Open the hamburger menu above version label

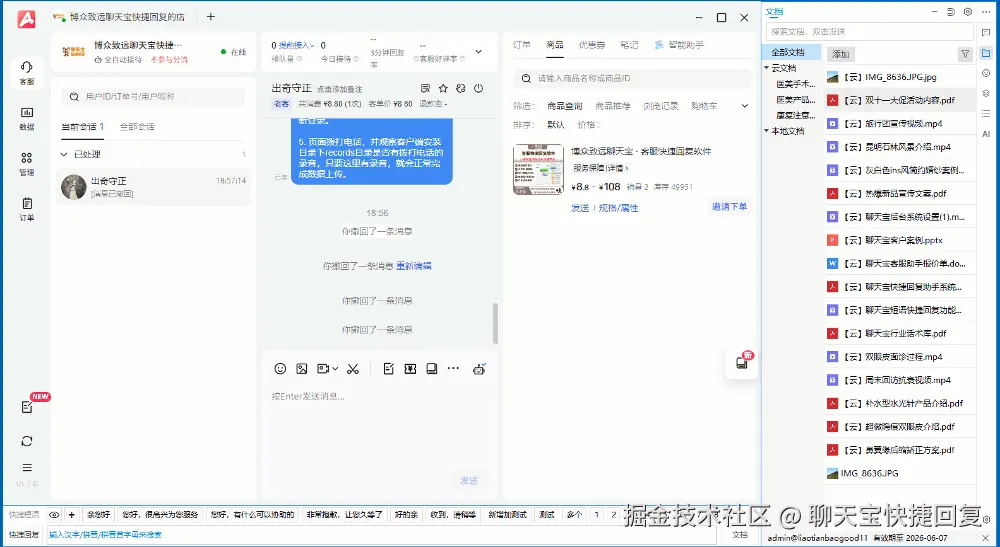pos(27,467)
